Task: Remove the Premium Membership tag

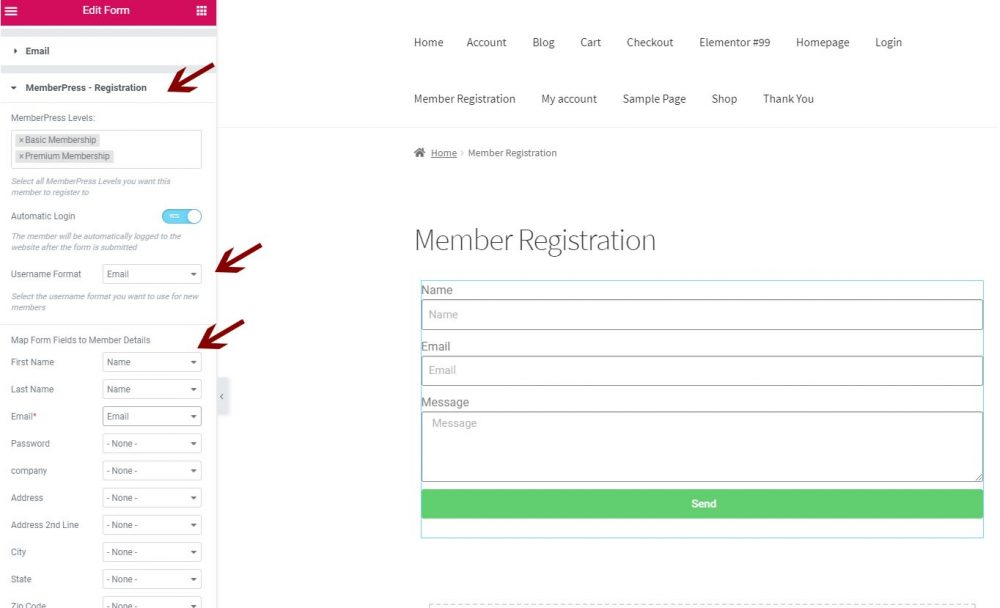Action: [x=21, y=156]
